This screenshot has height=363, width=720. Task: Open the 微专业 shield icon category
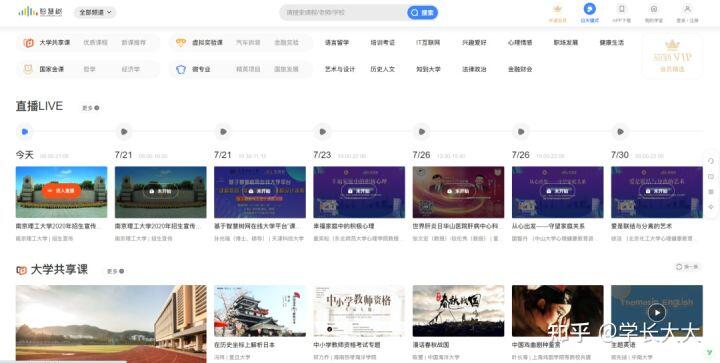181,69
